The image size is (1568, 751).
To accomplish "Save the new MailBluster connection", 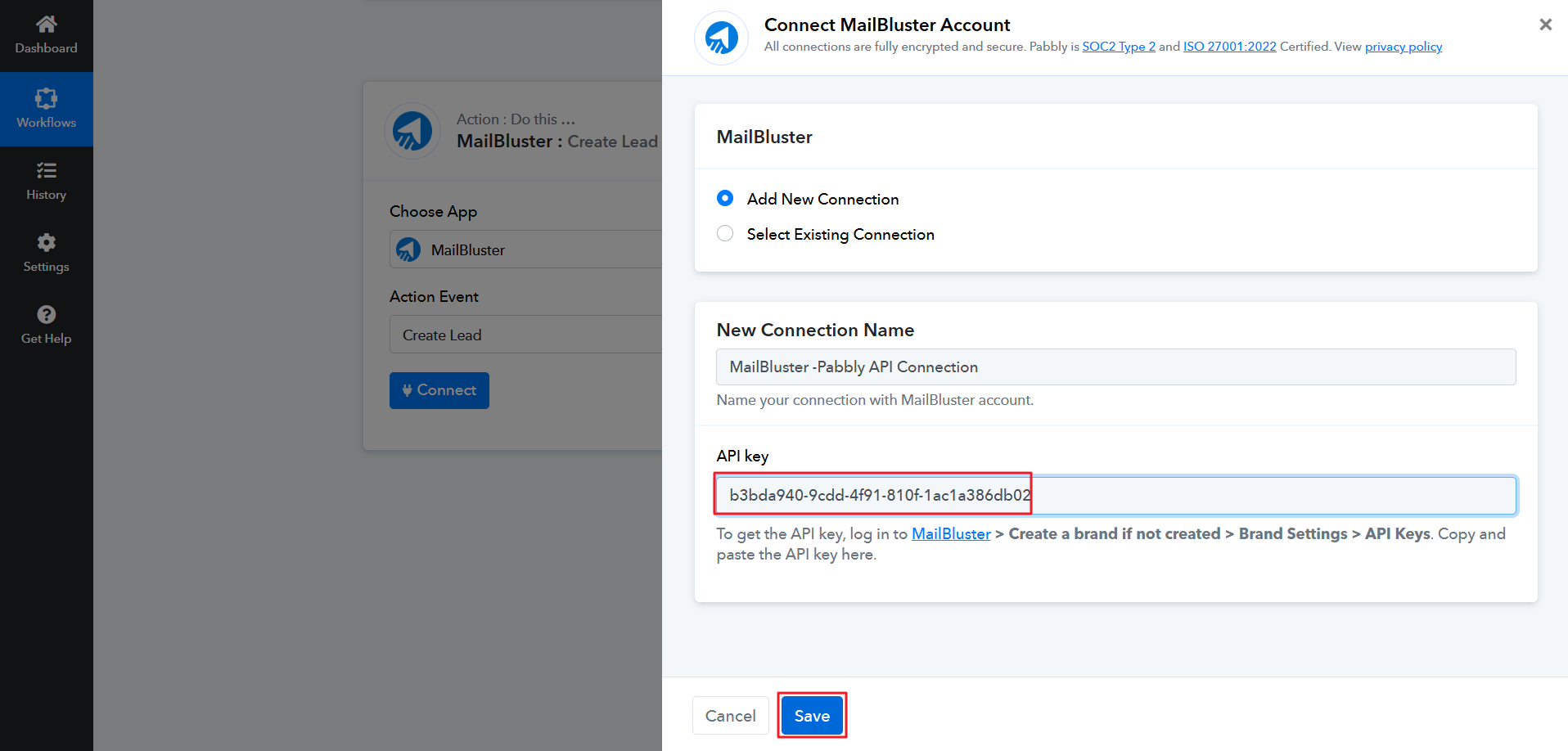I will (x=811, y=716).
